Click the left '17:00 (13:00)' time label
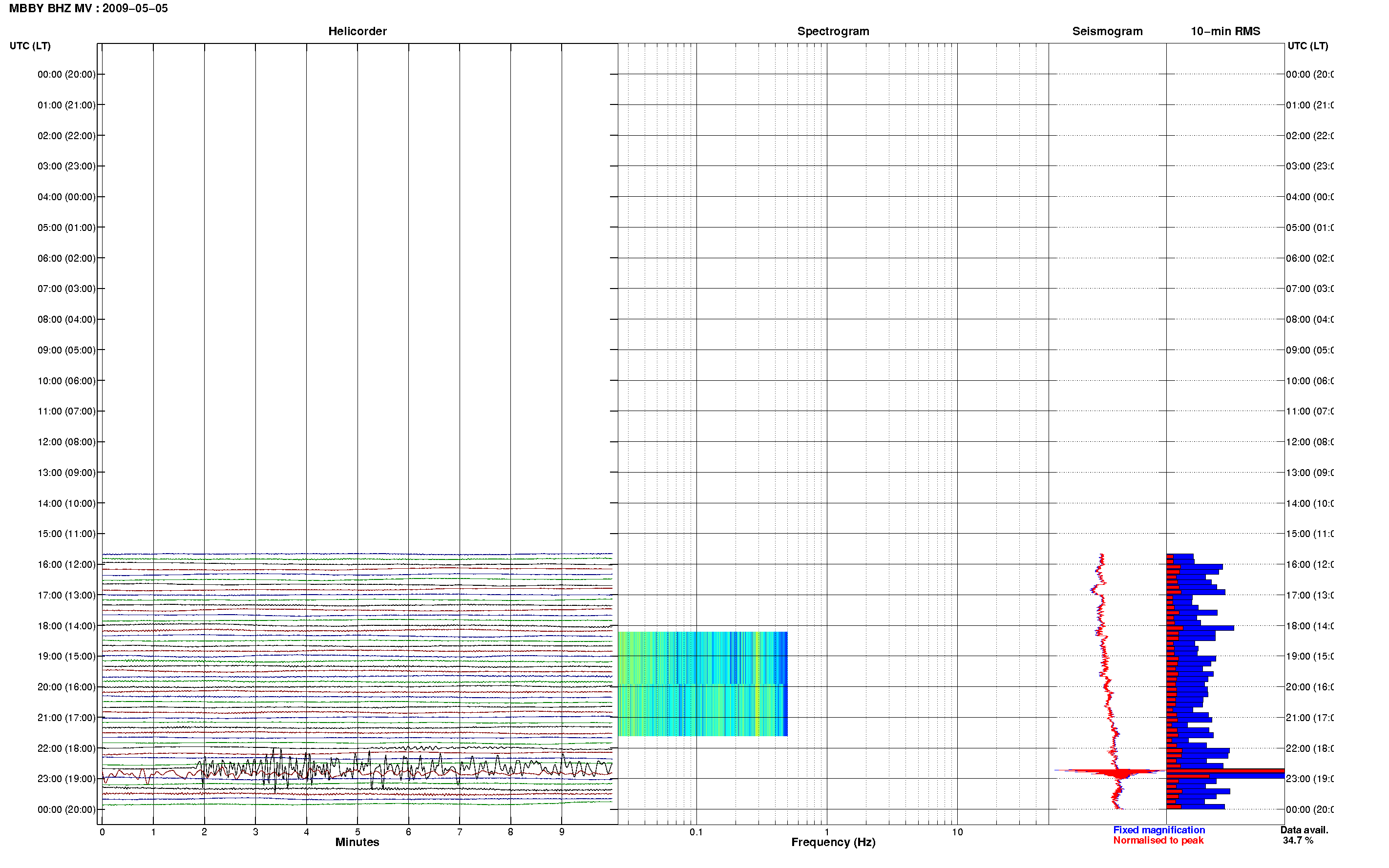 [66, 595]
